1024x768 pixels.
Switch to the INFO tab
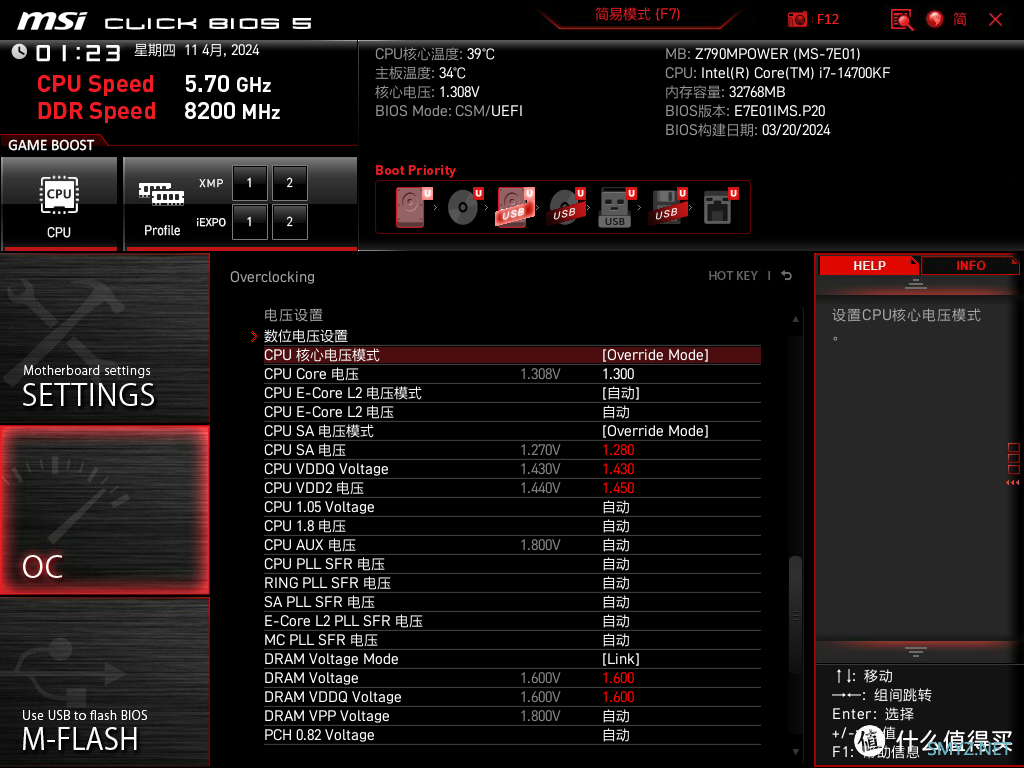click(x=970, y=266)
